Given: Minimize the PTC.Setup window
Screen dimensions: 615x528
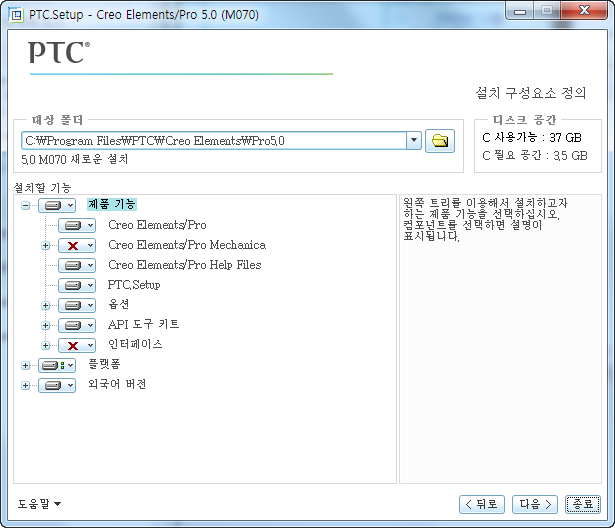Looking at the screenshot, I should tap(520, 11).
